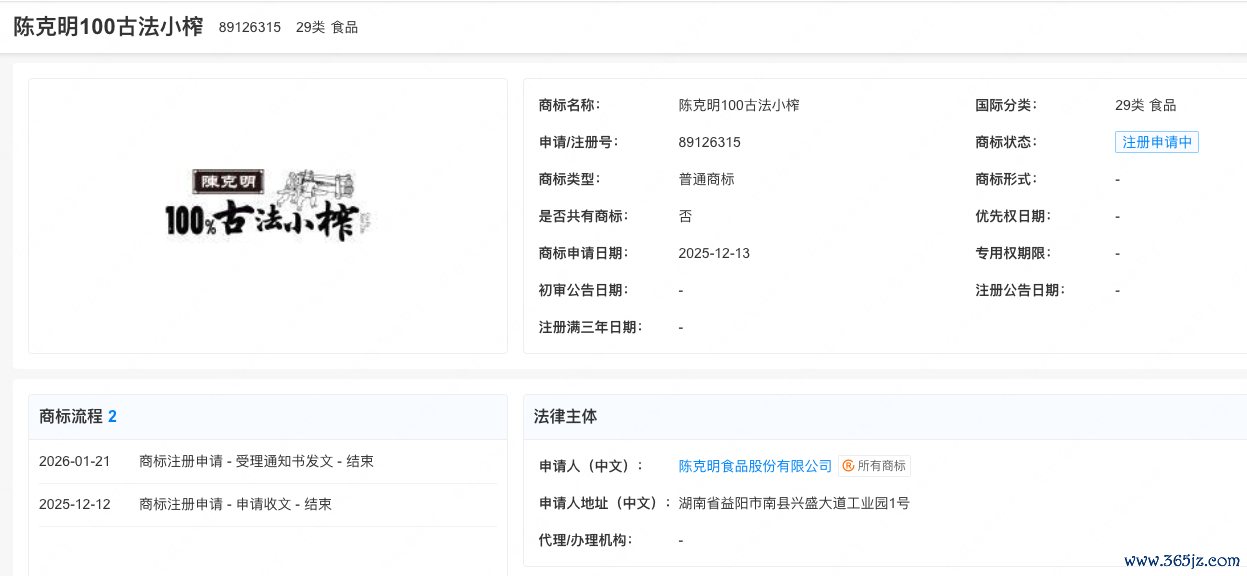Click the registered-mark icon in 所有商标 badge
Image resolution: width=1247 pixels, height=576 pixels.
coord(848,466)
